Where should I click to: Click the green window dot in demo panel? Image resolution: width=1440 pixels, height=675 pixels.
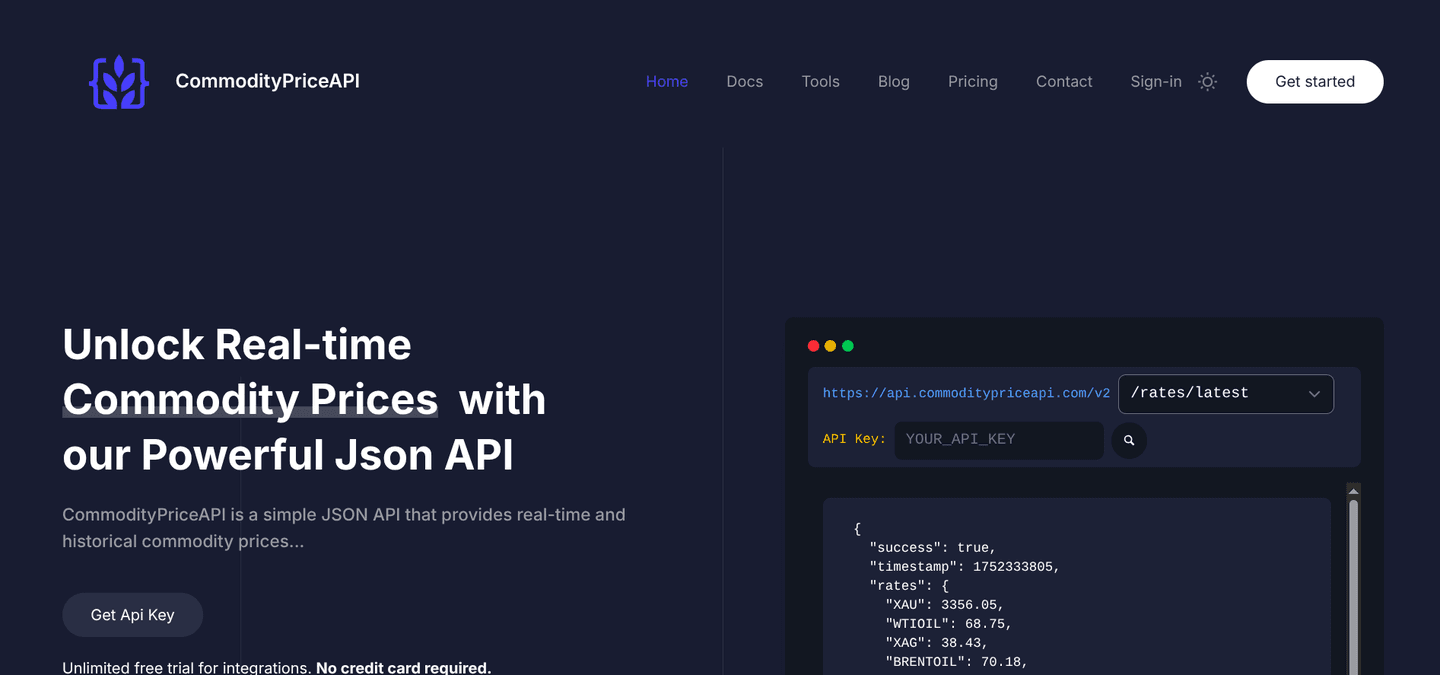848,346
